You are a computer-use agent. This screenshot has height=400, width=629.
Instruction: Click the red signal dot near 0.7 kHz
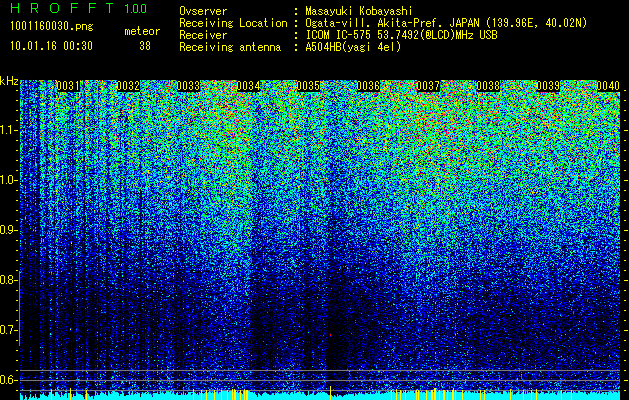331,335
